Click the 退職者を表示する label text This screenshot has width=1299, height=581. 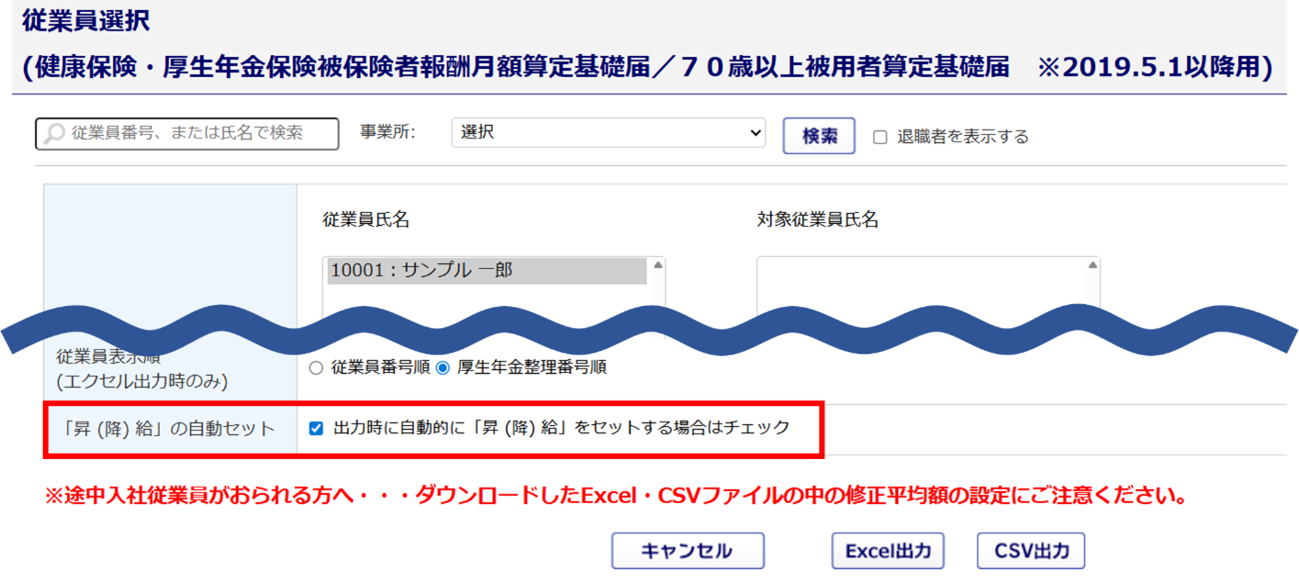pyautogui.click(x=962, y=137)
